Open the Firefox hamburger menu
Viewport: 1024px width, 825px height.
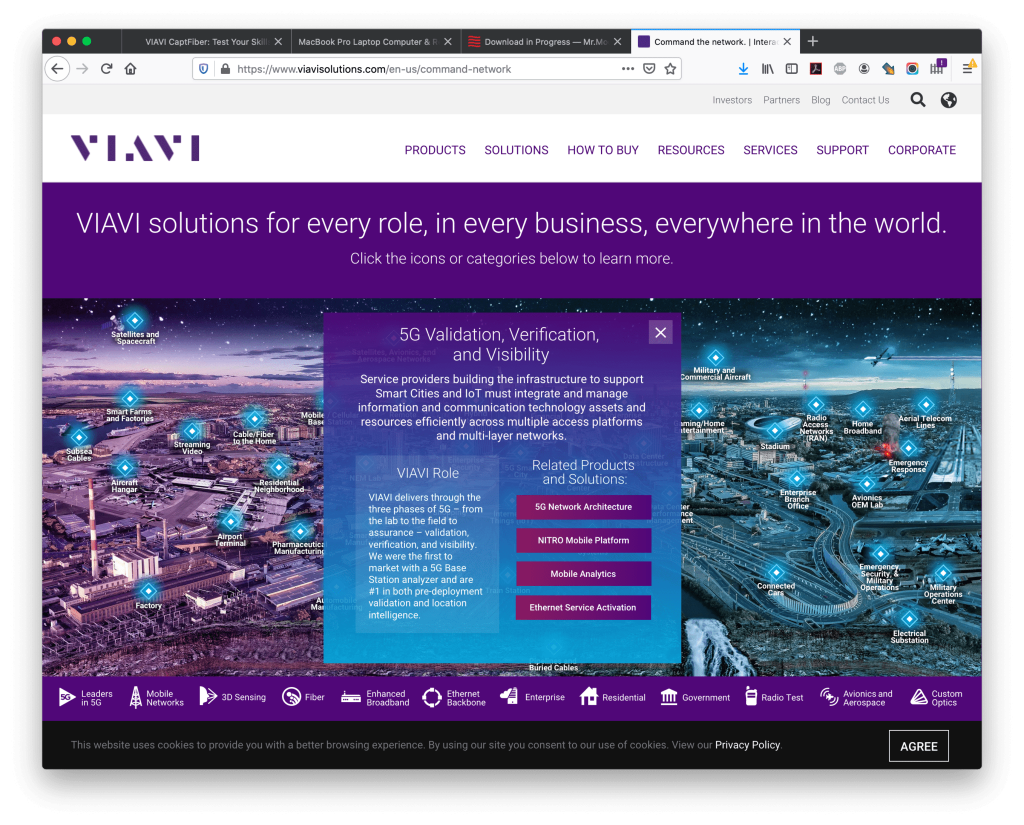click(x=968, y=69)
